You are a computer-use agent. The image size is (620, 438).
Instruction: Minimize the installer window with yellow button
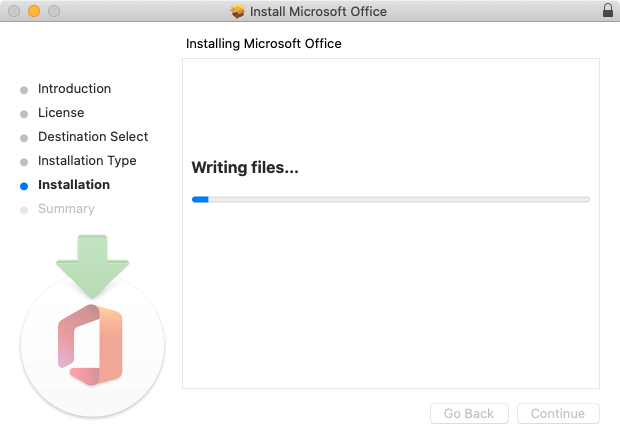click(x=34, y=11)
